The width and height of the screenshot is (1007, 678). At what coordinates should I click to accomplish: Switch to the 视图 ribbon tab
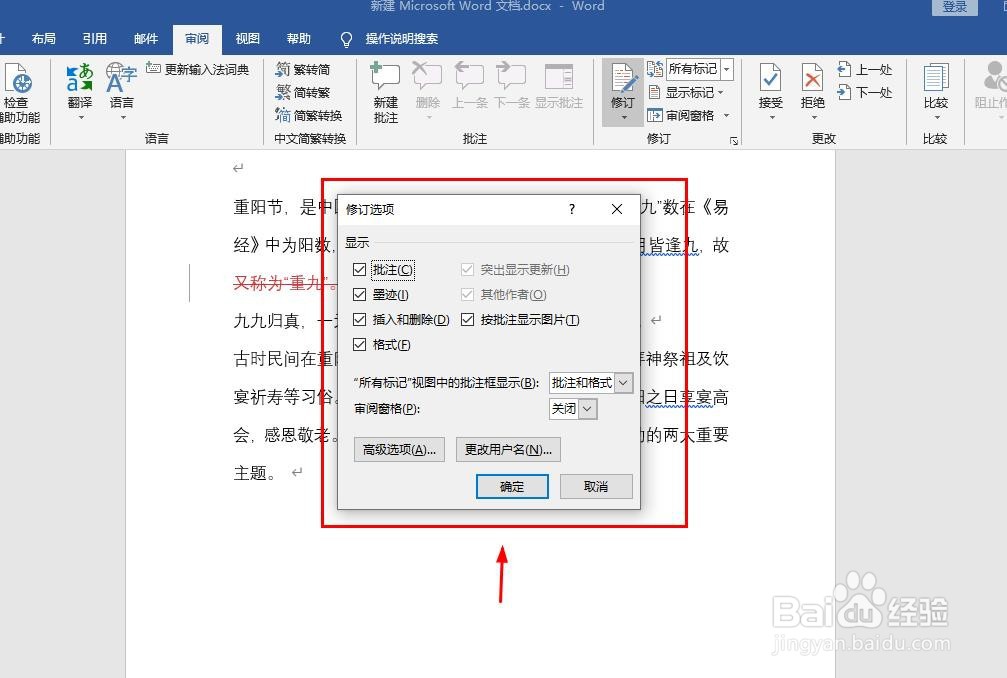[247, 39]
